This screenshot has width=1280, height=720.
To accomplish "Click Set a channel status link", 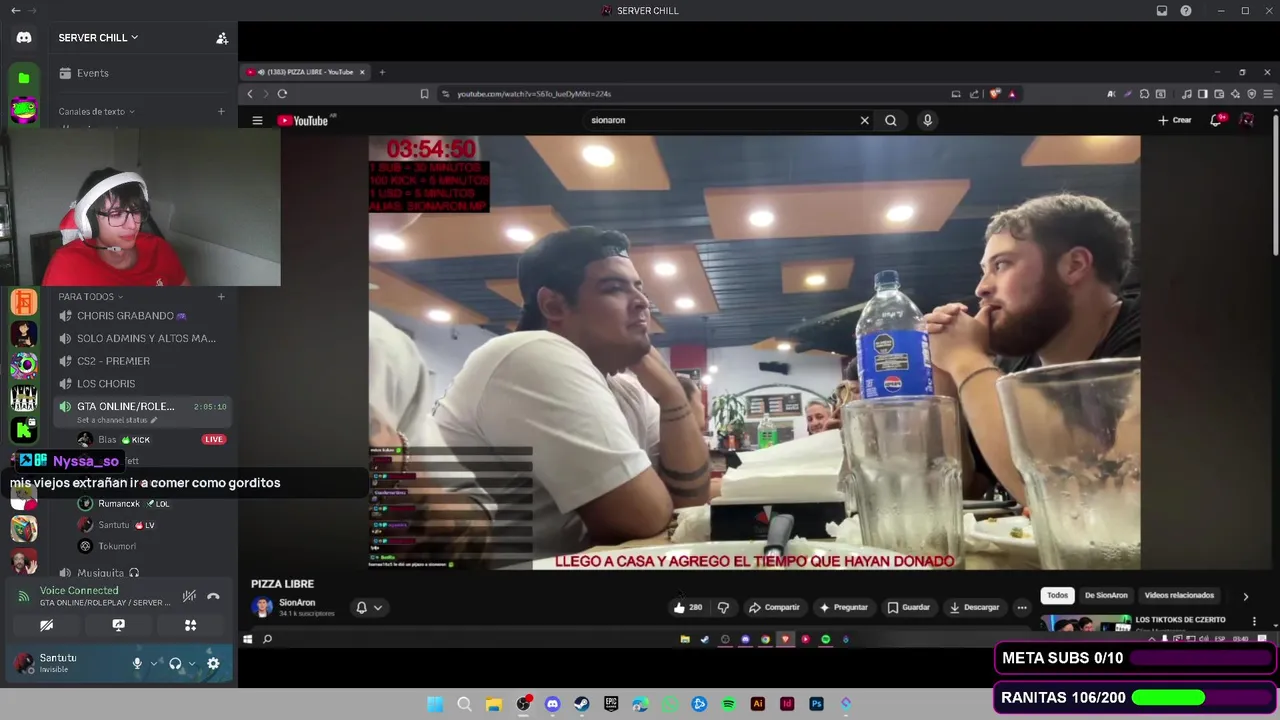I will click(x=117, y=420).
